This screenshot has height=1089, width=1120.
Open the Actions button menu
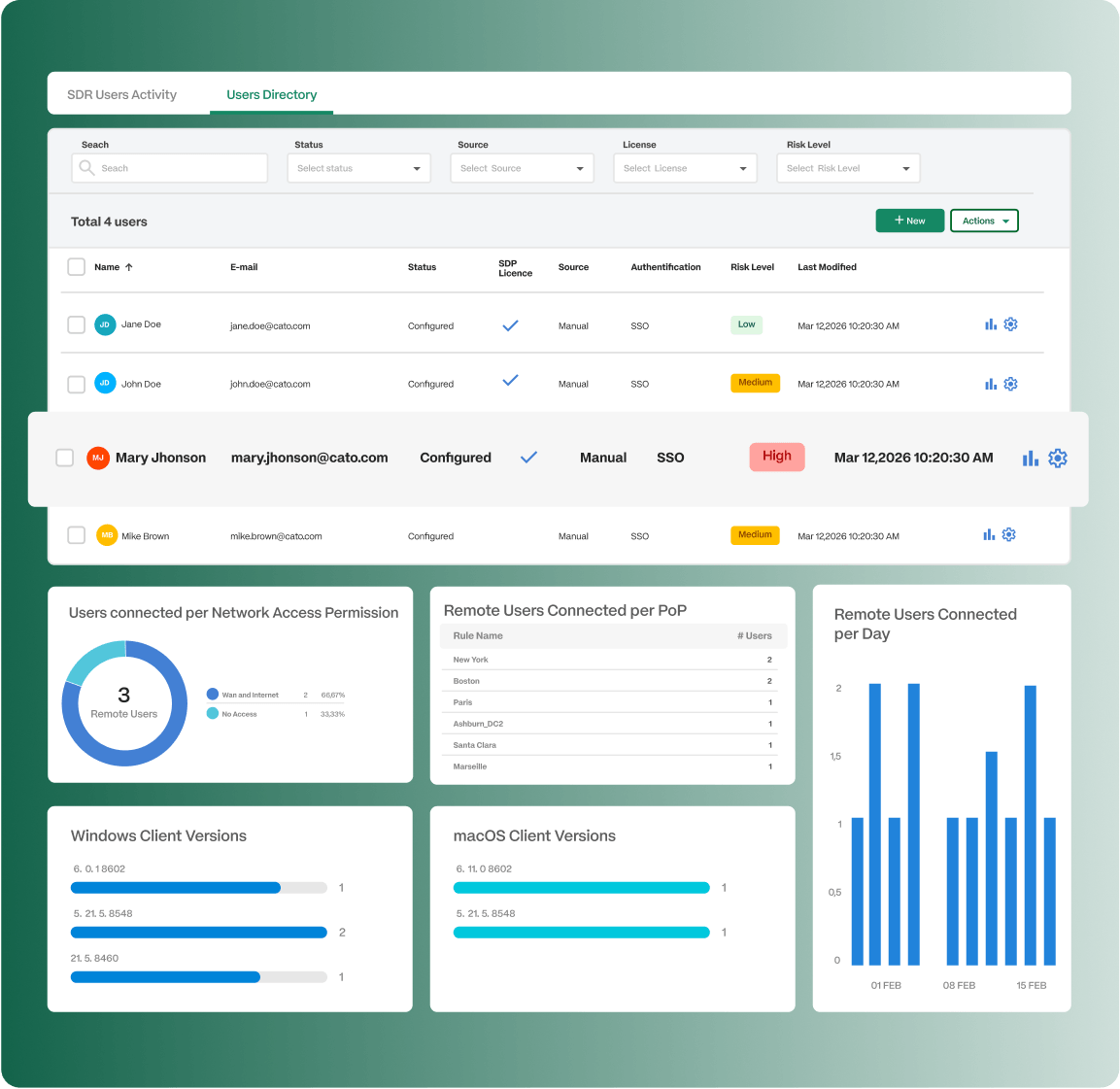click(984, 221)
